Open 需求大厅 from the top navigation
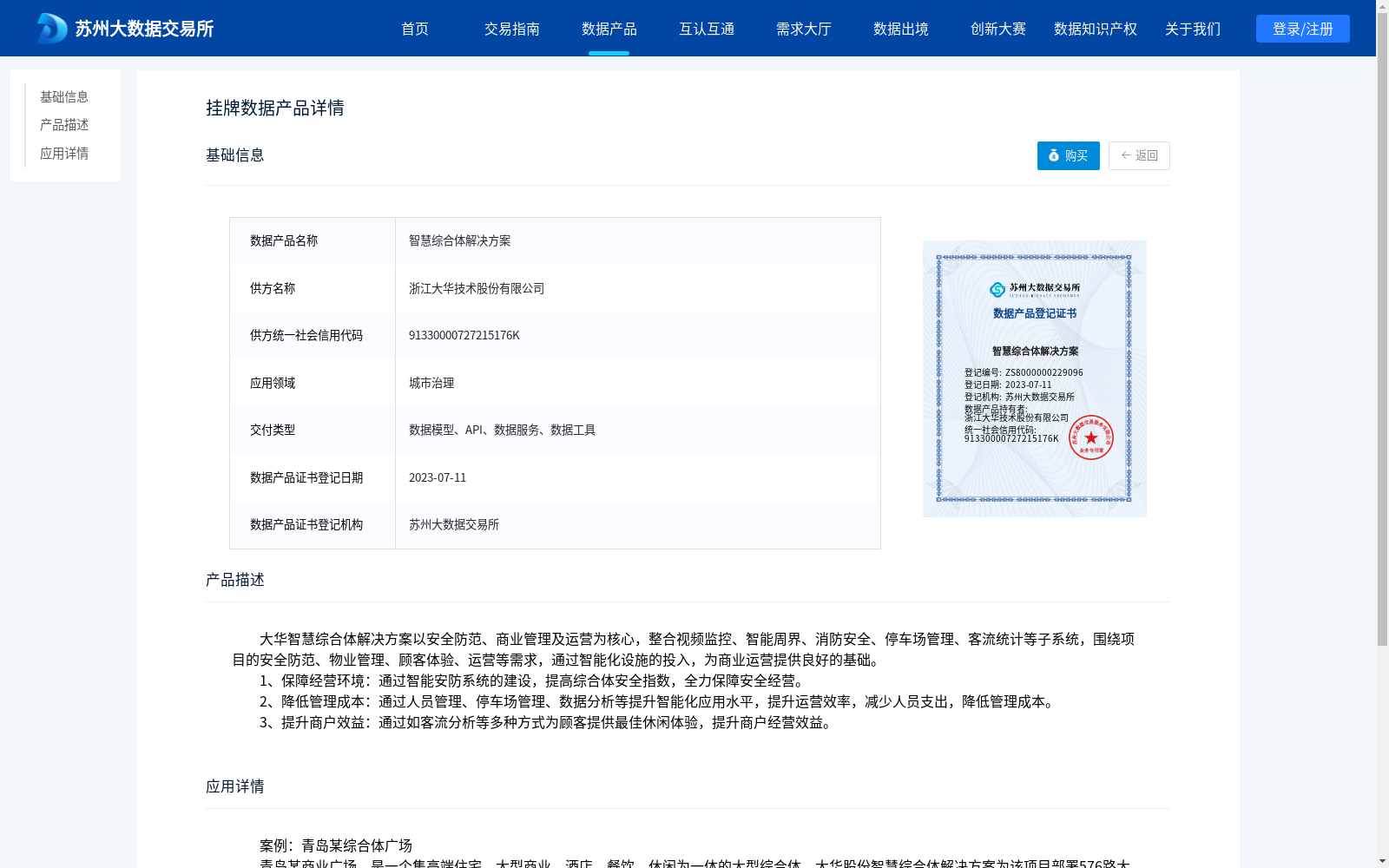The image size is (1389, 868). click(x=804, y=29)
